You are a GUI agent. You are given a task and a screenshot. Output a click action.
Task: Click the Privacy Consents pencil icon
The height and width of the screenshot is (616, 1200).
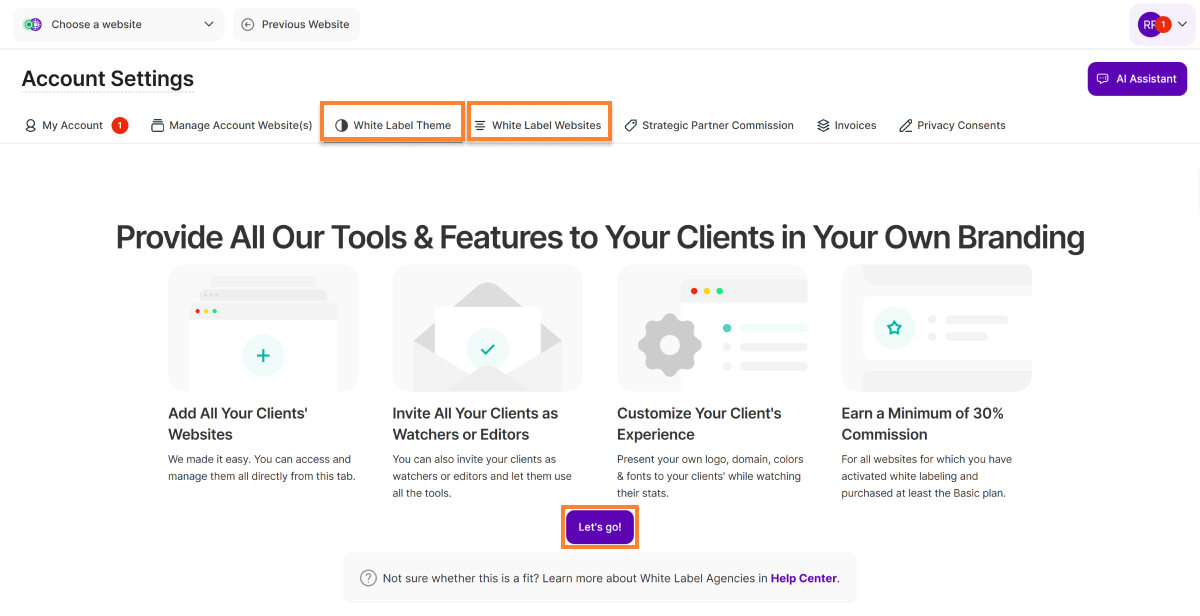[906, 125]
